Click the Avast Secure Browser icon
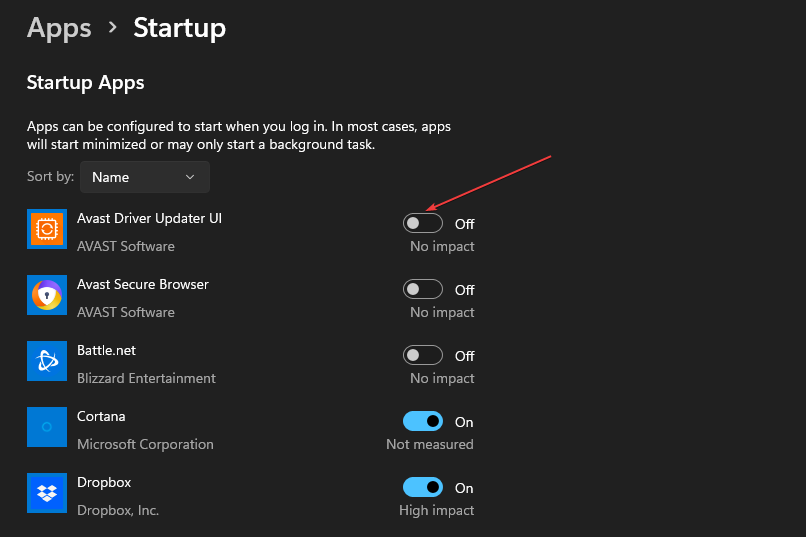Screen dimensions: 806x537 tap(47, 296)
